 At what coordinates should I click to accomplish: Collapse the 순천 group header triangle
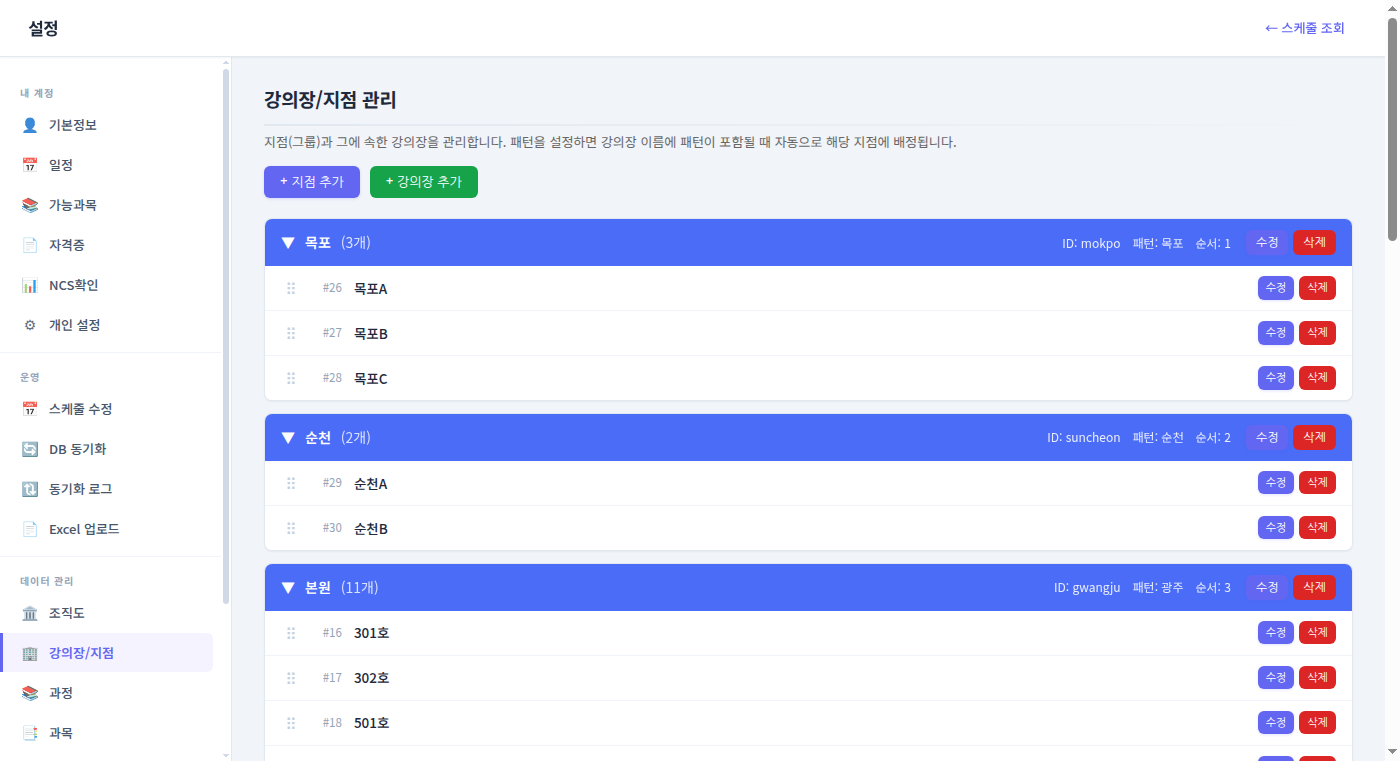click(x=287, y=437)
